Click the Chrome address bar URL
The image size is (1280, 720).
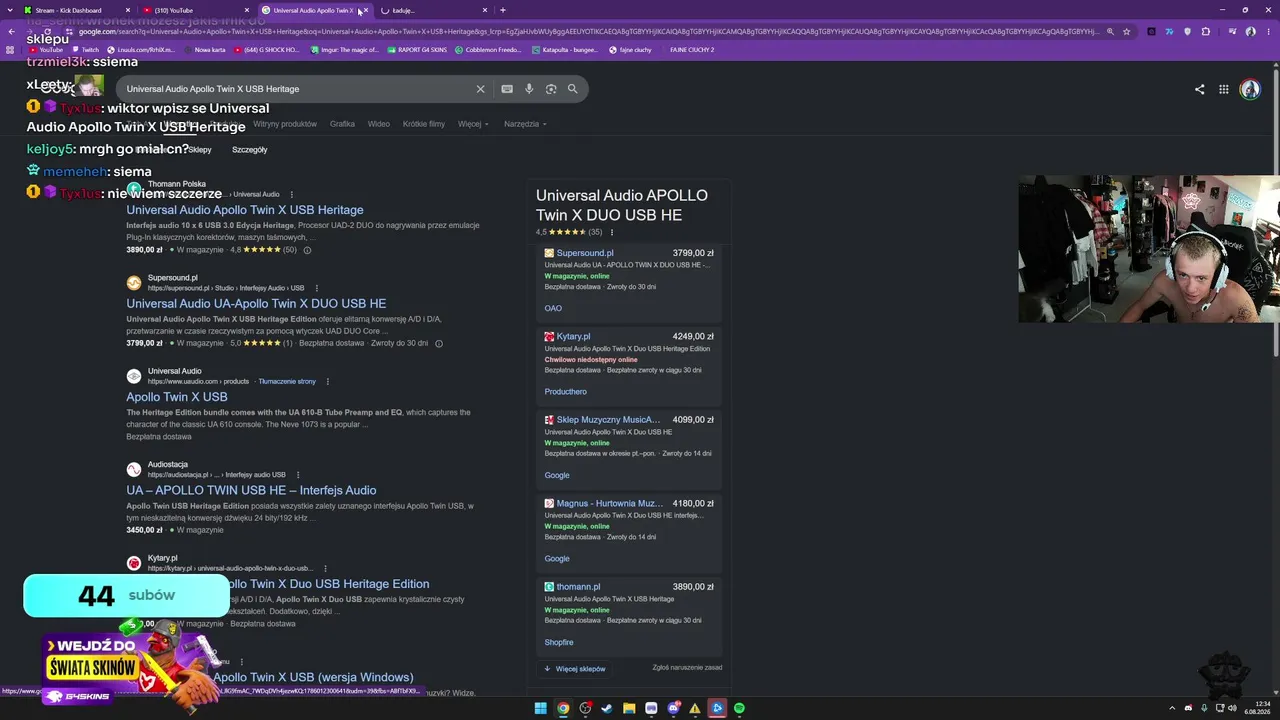(x=590, y=31)
